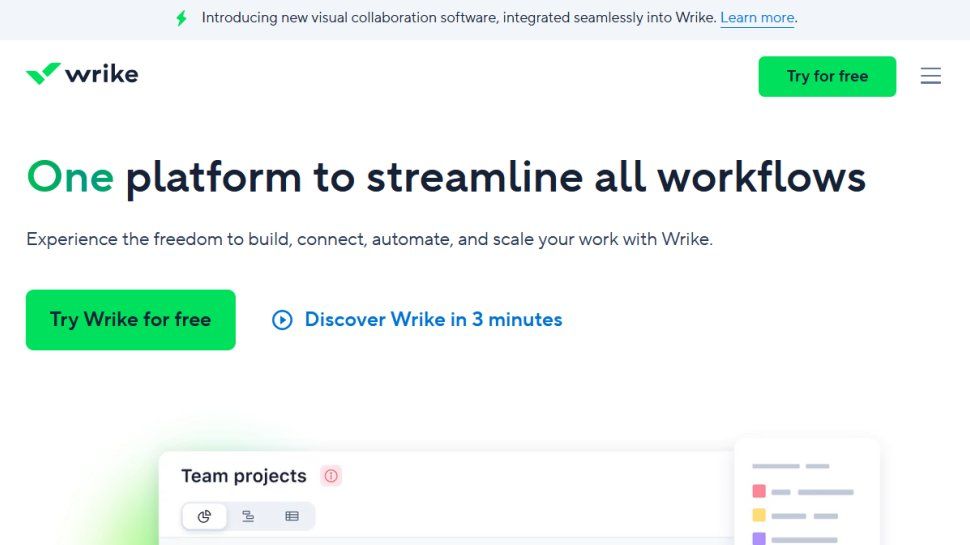This screenshot has width=970, height=545.
Task: Click the purple color square in legend
Action: tap(759, 538)
